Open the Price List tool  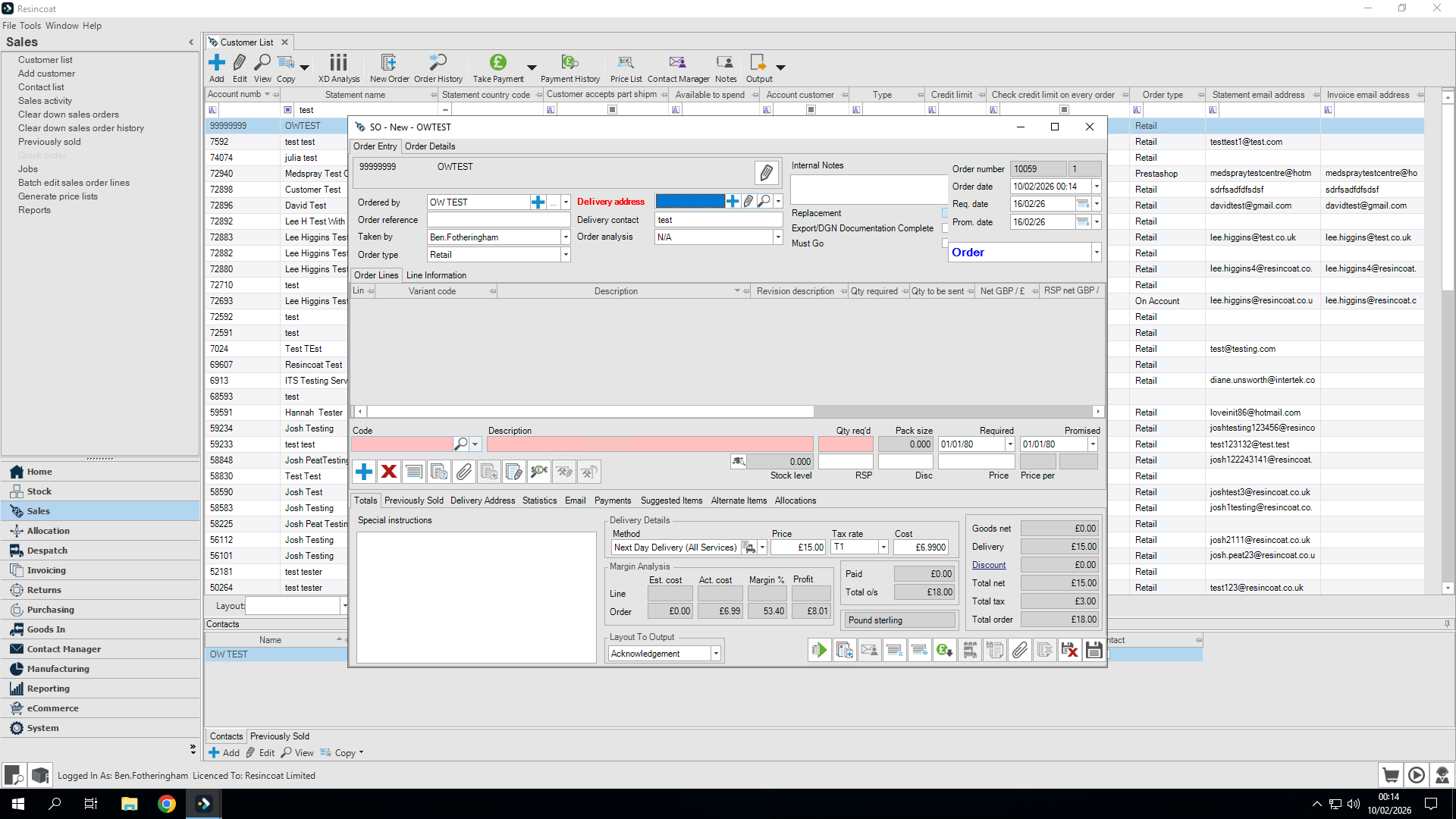click(625, 64)
